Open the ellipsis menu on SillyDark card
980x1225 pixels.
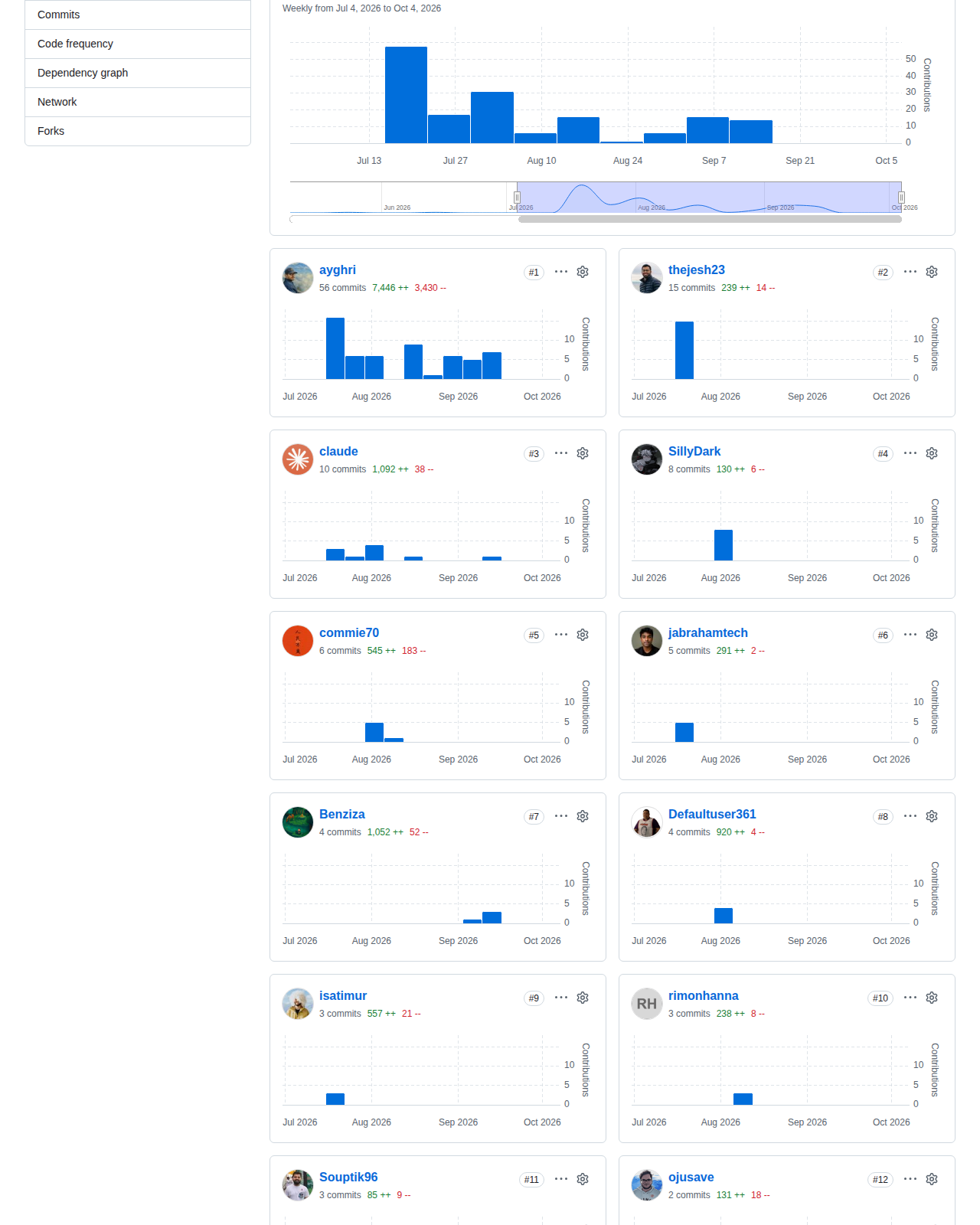(x=910, y=453)
